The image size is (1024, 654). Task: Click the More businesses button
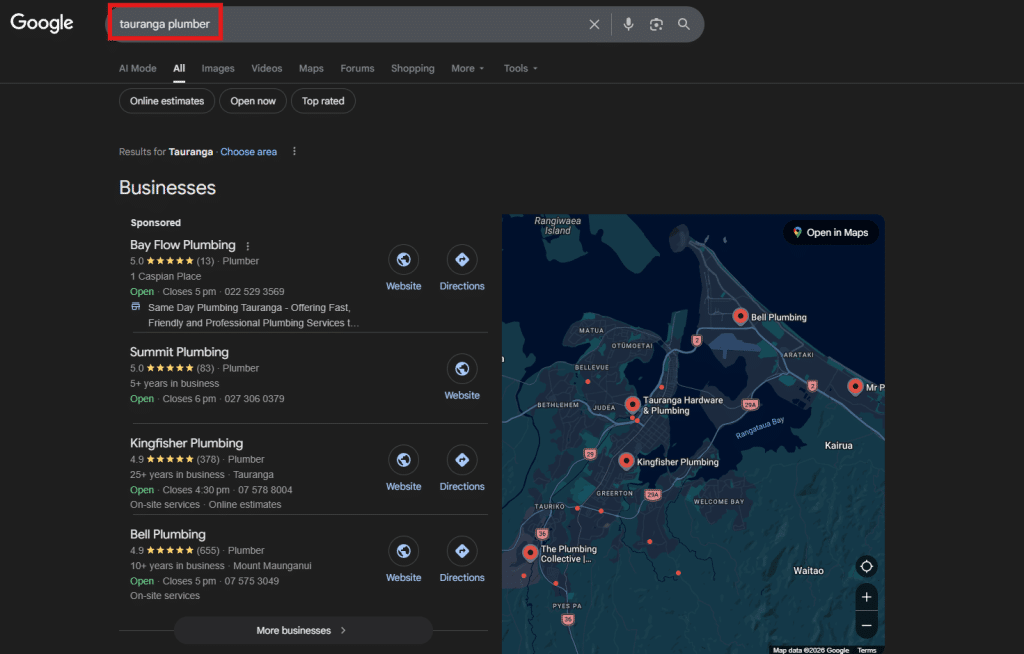click(x=303, y=630)
